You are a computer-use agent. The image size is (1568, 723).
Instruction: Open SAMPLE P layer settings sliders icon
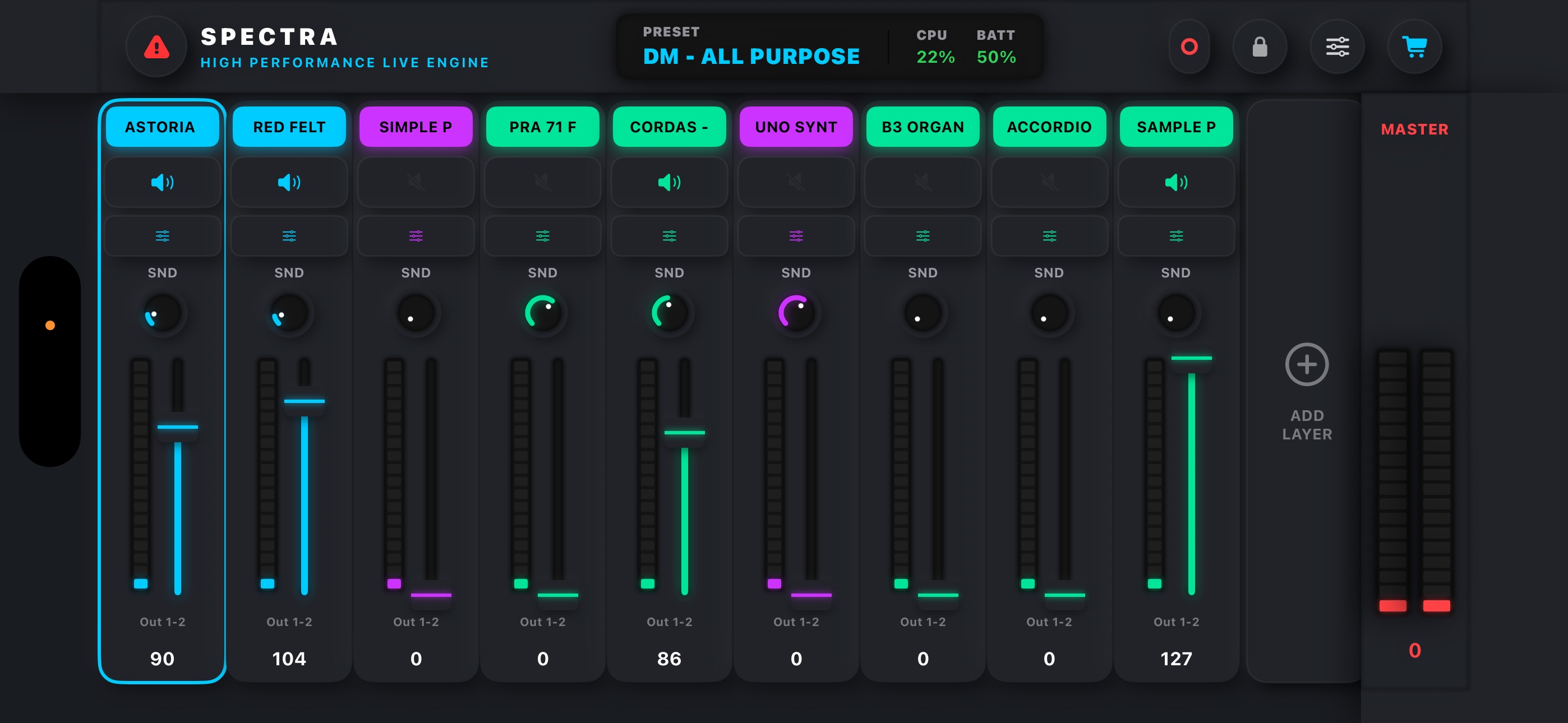(x=1176, y=236)
